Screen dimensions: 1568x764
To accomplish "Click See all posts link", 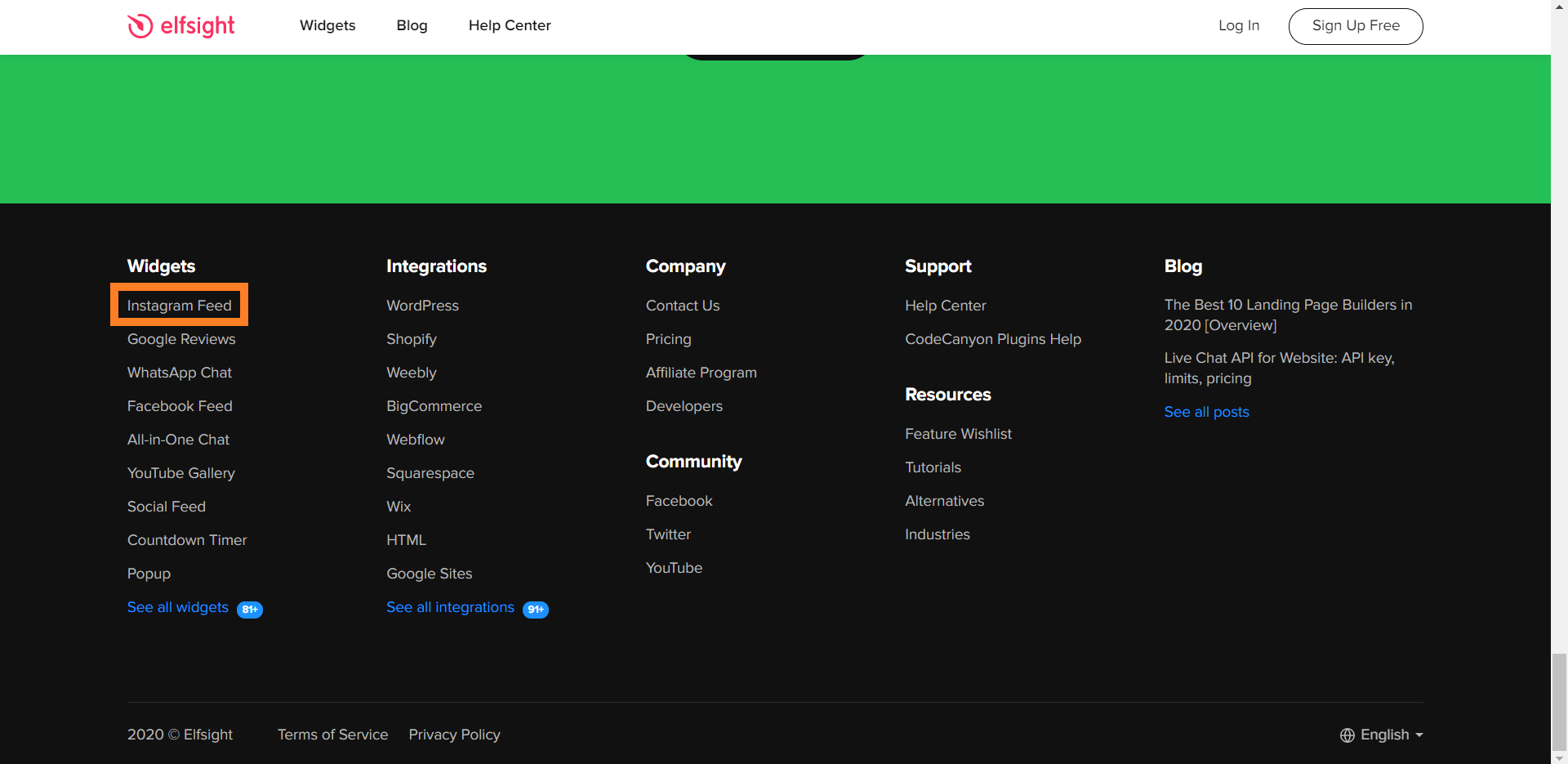I will (1206, 412).
